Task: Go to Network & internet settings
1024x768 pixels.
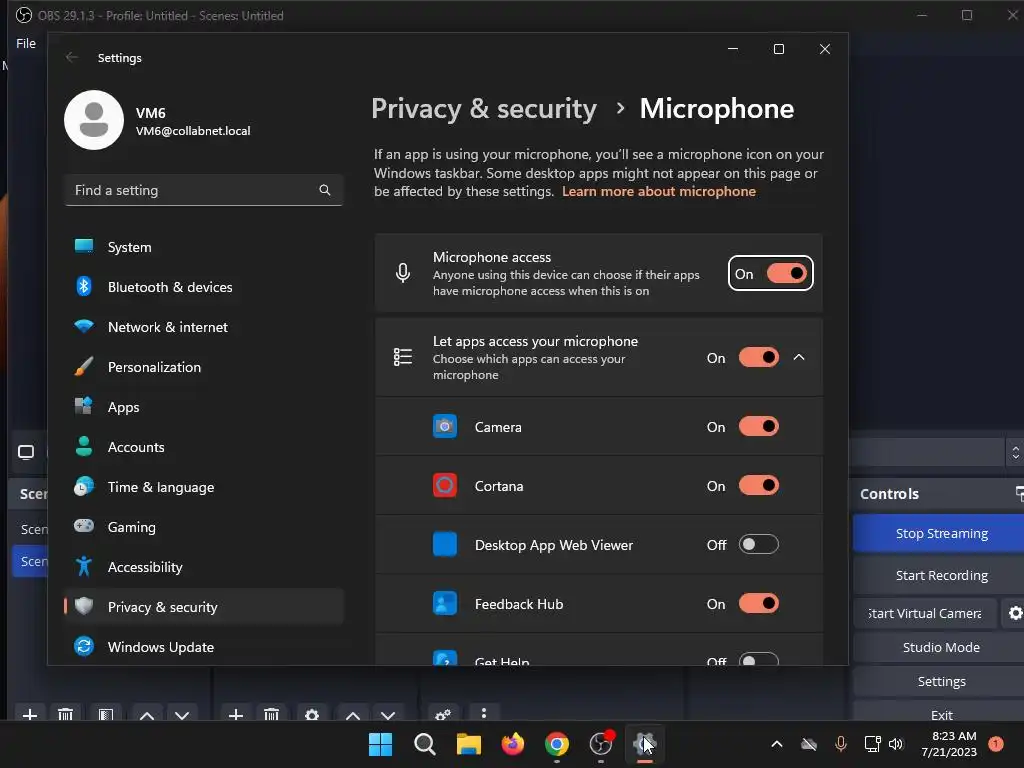Action: (x=204, y=327)
